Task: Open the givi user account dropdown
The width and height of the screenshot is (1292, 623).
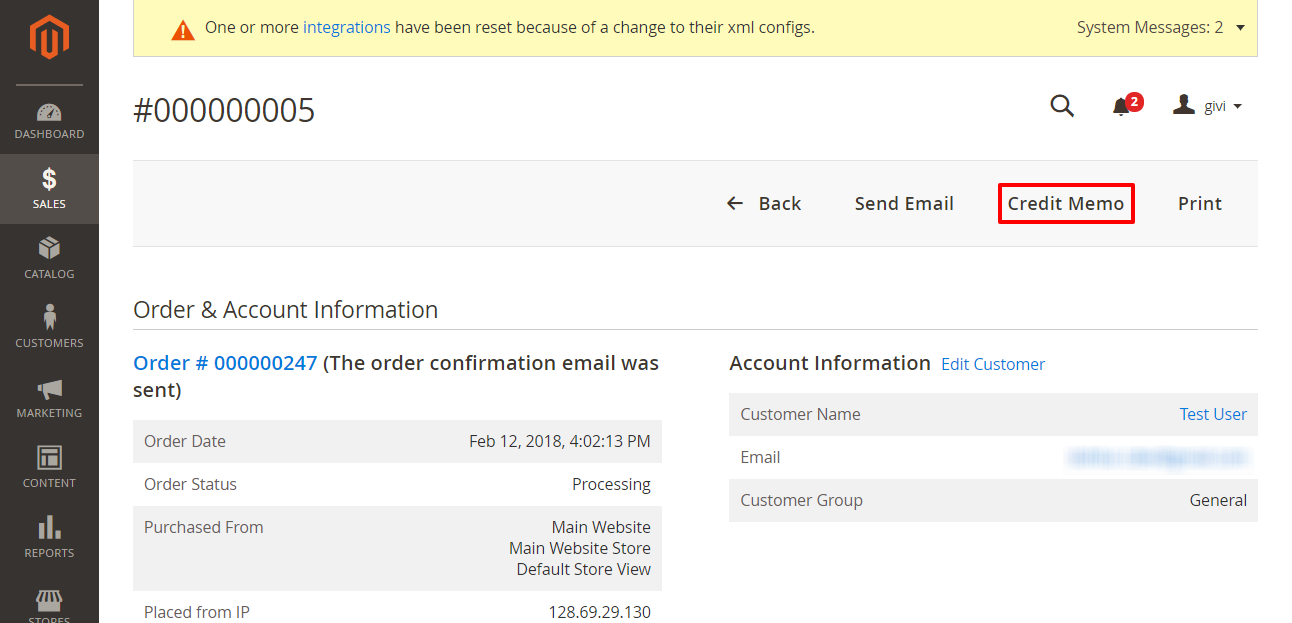Action: [1208, 106]
